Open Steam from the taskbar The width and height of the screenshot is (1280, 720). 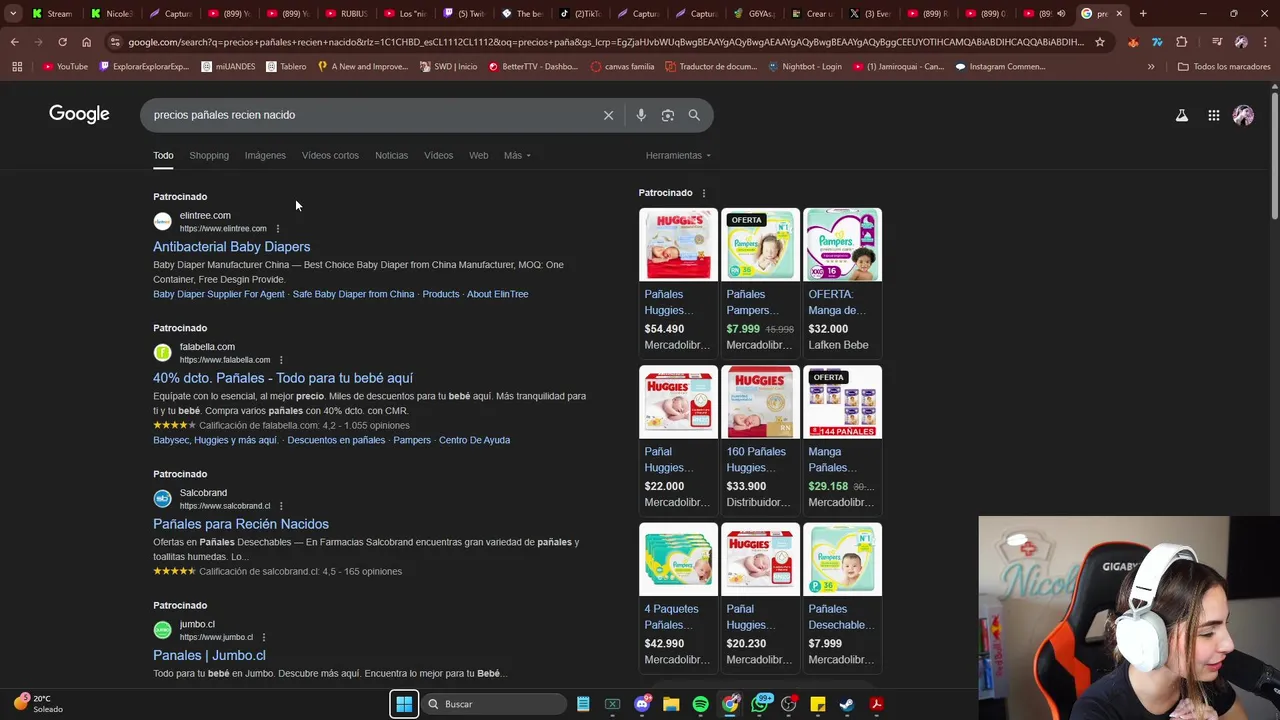847,704
